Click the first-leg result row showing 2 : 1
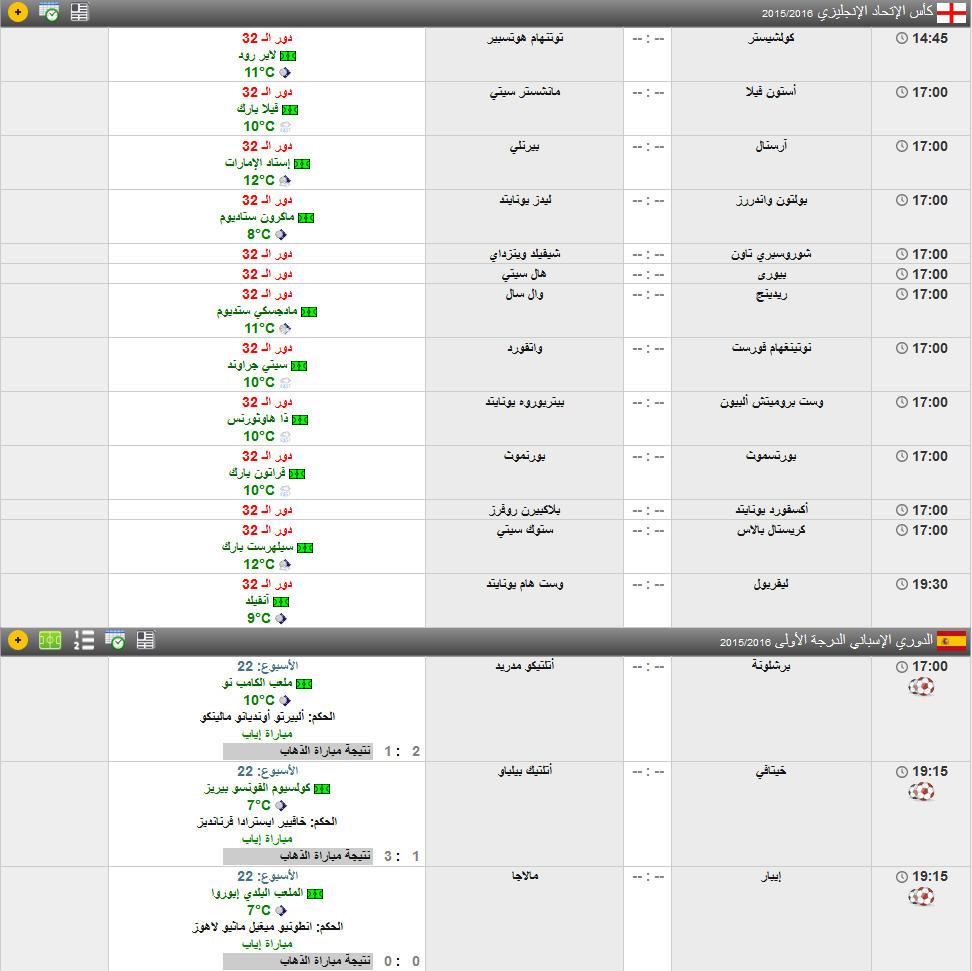Screen dimensions: 972x971 pyautogui.click(x=322, y=751)
